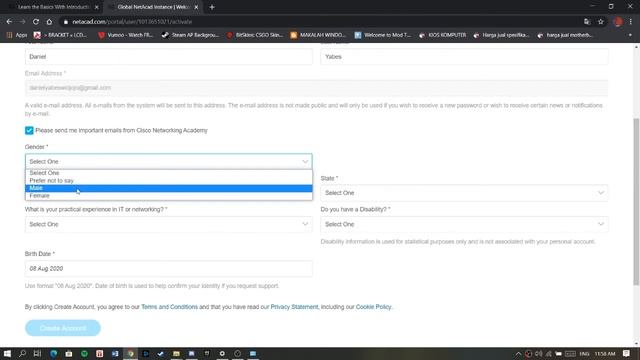Reload the NetAcad page
This screenshot has height=360, width=640.
click(x=36, y=22)
